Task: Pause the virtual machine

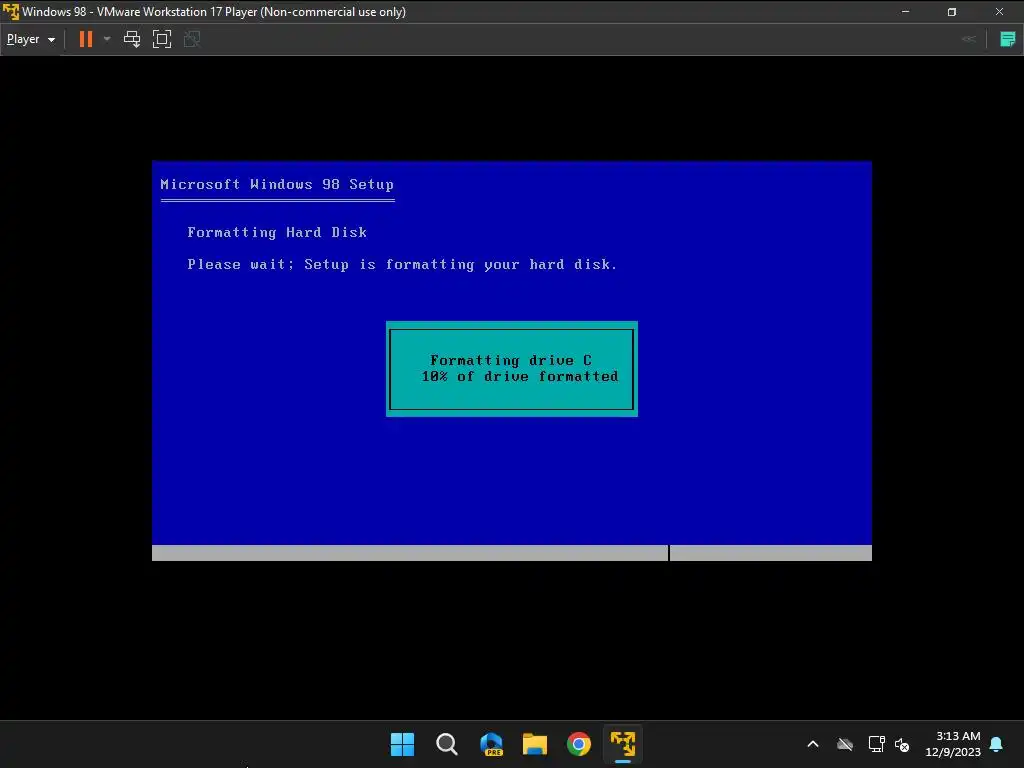Action: tap(86, 39)
